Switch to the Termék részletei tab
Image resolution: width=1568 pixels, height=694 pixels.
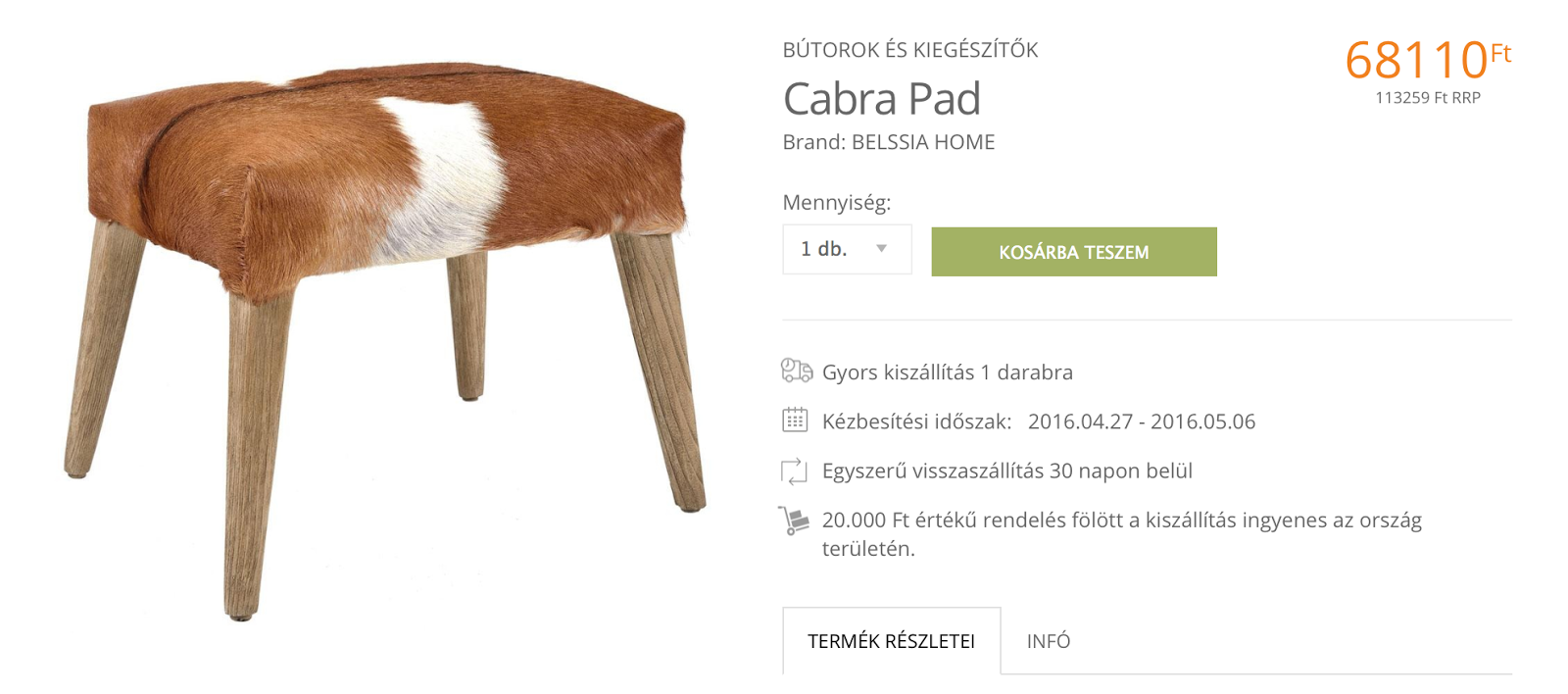(892, 641)
